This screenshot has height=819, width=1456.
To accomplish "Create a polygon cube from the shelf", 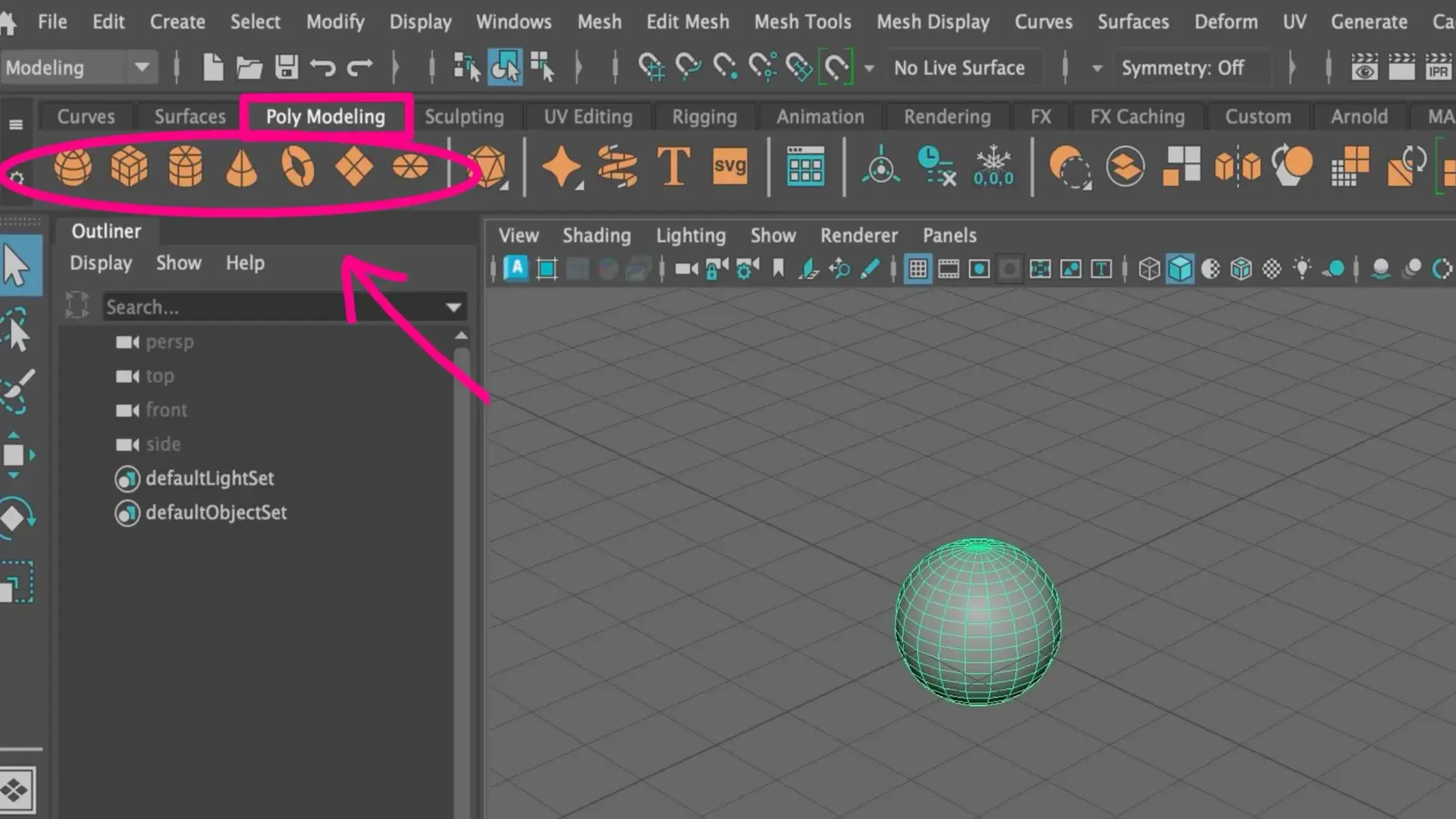I will click(x=129, y=166).
